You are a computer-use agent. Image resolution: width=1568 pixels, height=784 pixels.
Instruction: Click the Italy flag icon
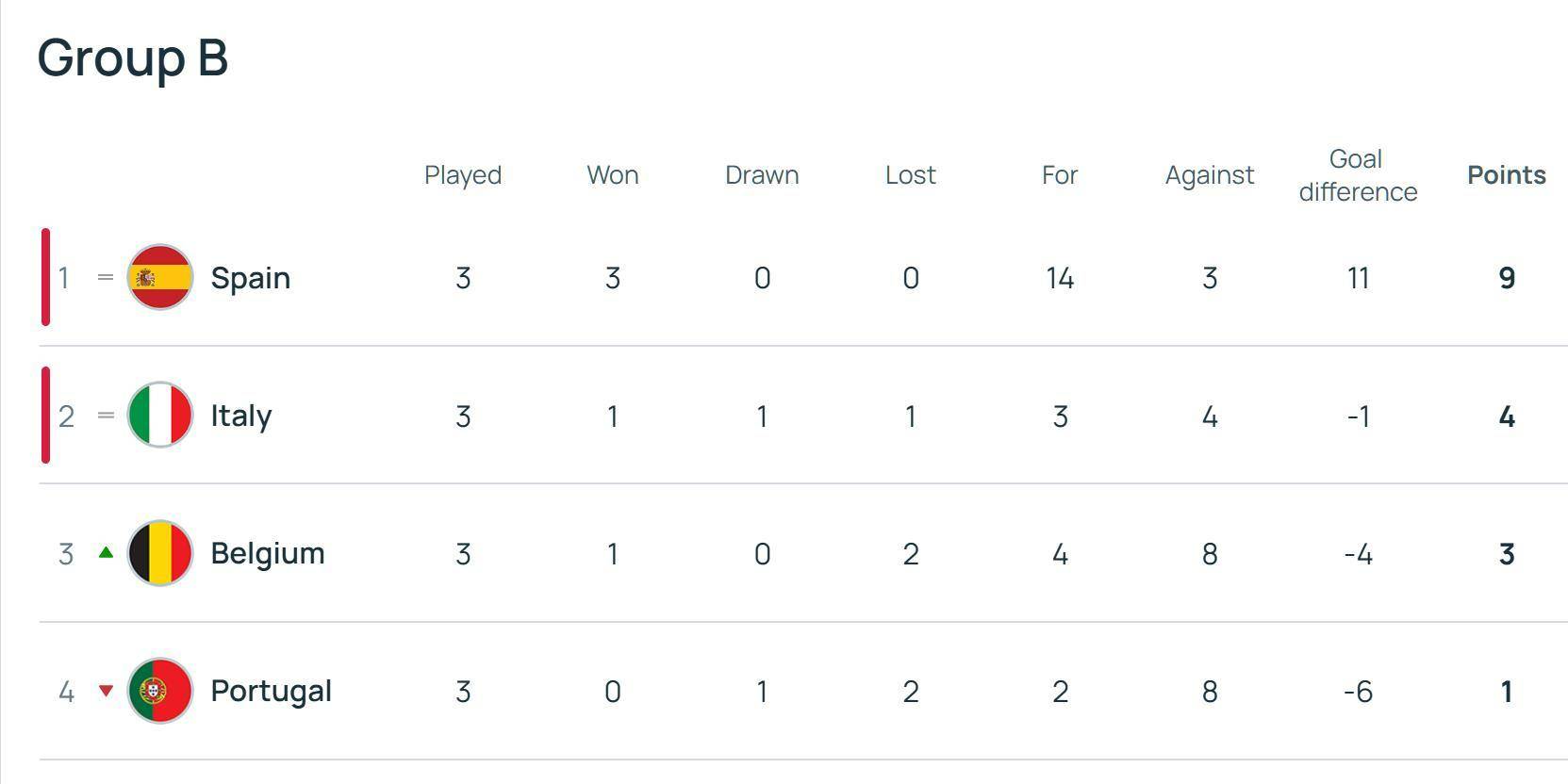tap(160, 415)
